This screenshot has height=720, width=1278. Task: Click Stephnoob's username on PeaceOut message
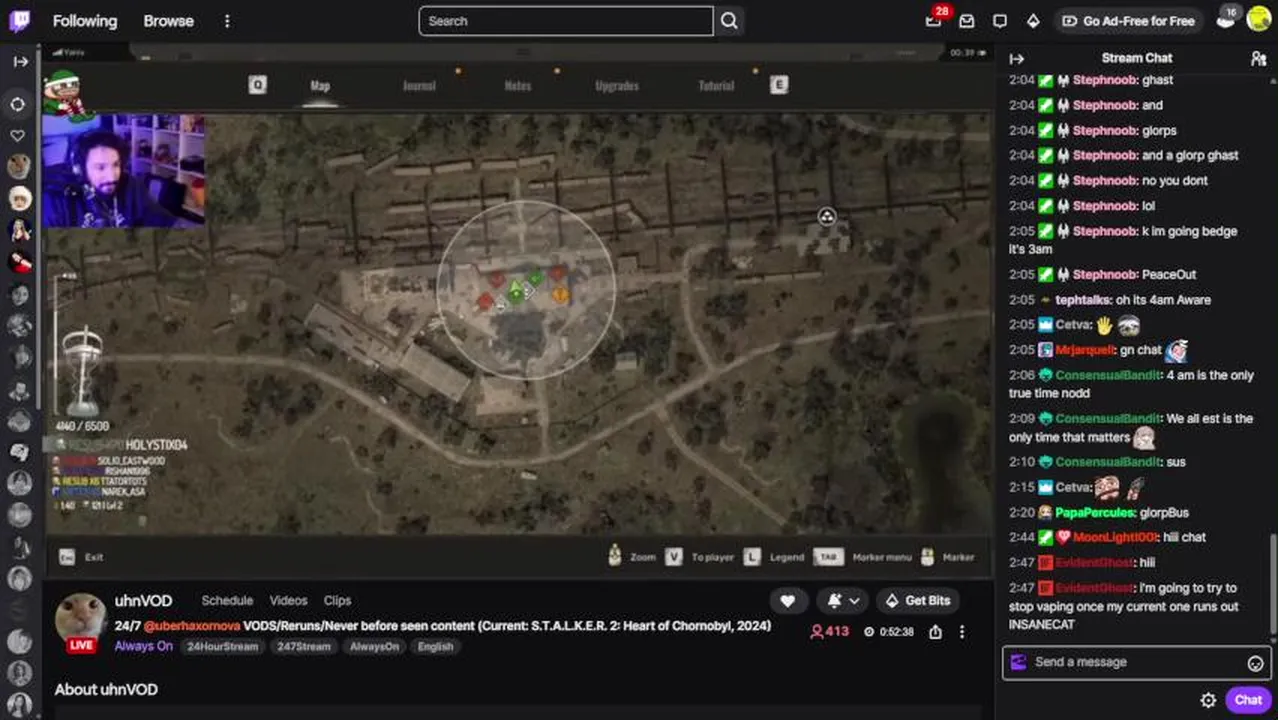coord(1105,275)
